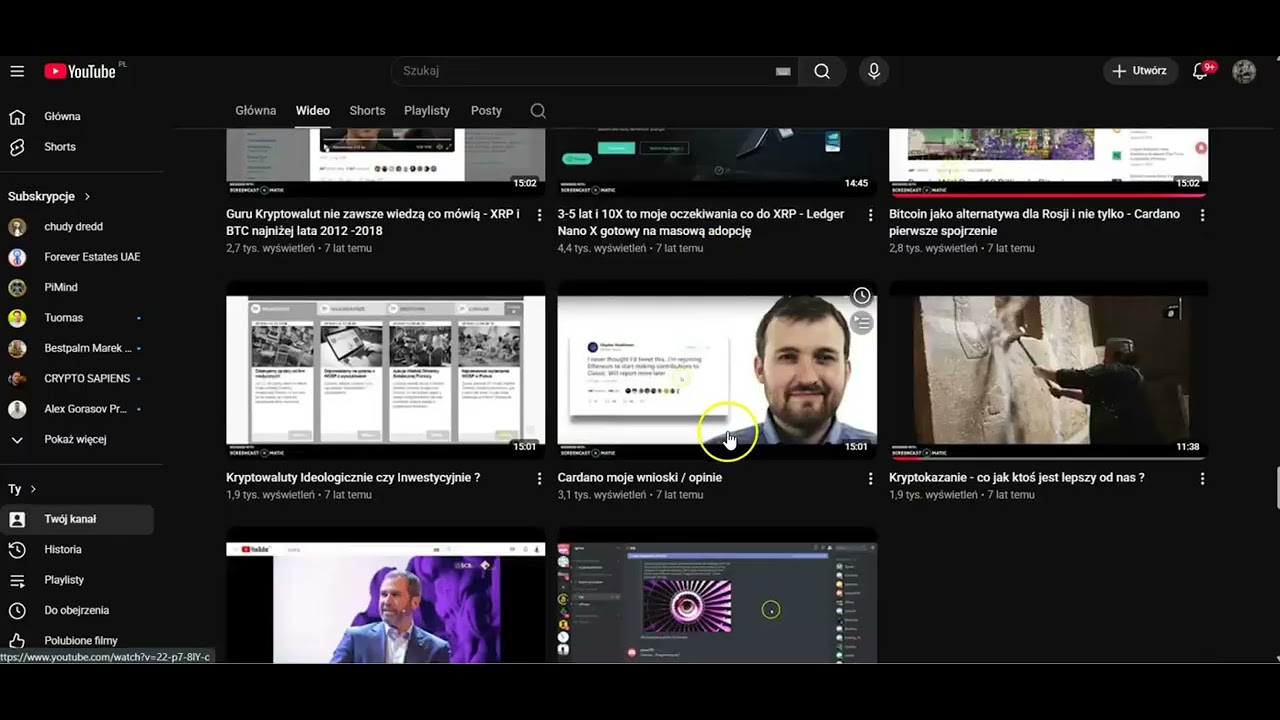Screen dimensions: 1280x720
Task: Click the search magnifier button
Action: 822,71
